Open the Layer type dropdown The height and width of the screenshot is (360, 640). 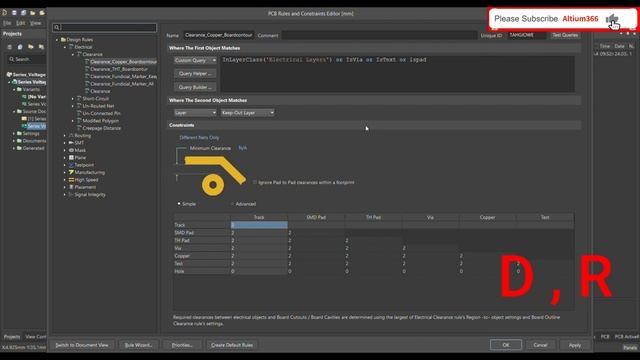point(195,113)
